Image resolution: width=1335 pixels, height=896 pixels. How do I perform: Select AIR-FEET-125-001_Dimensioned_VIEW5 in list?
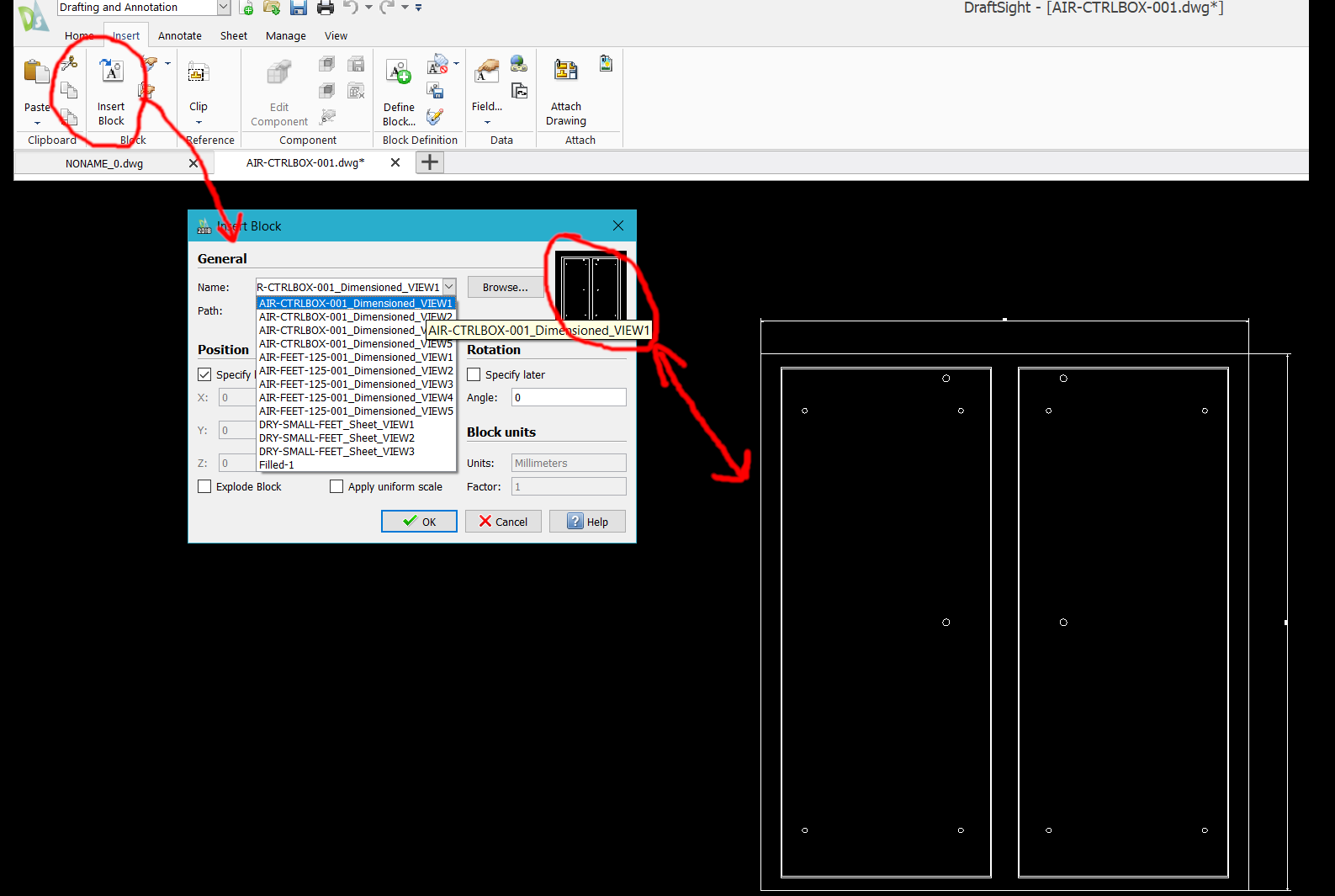[356, 411]
